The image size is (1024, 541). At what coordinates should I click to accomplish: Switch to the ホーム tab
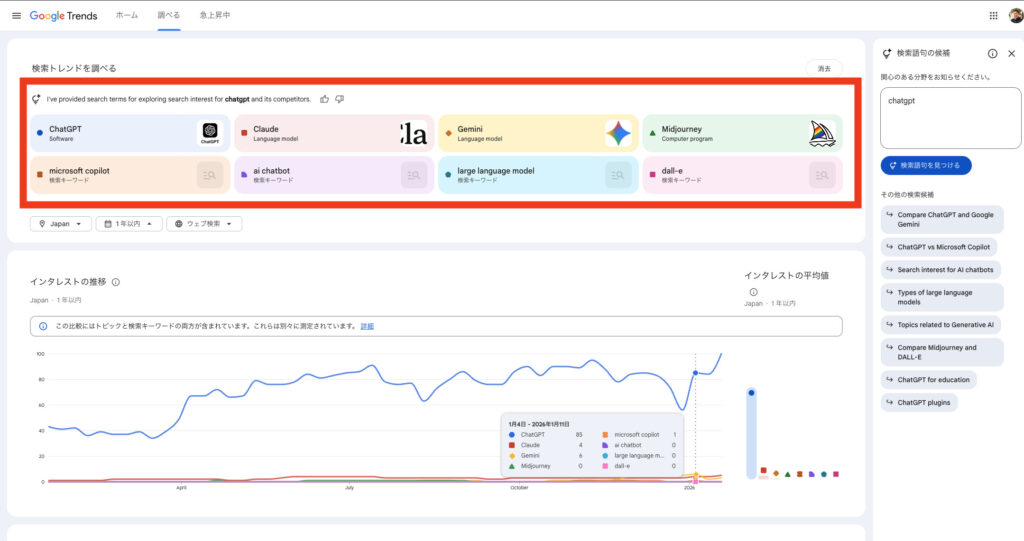[x=127, y=15]
